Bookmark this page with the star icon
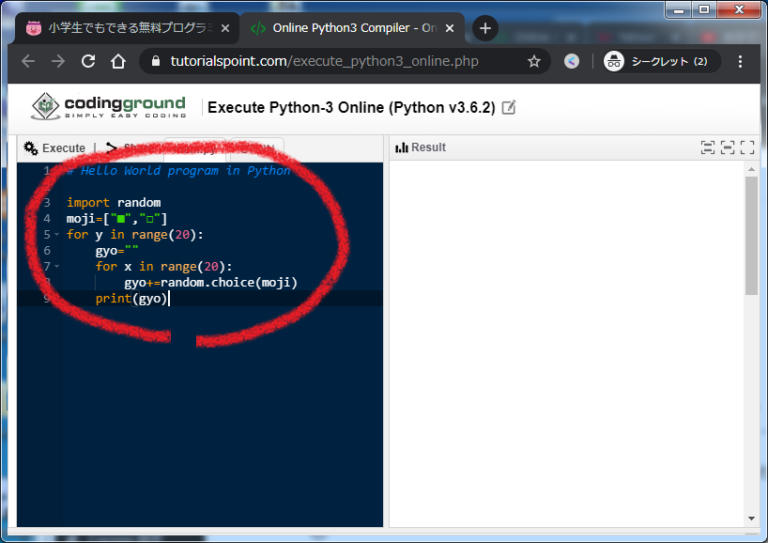The image size is (768, 543). [x=534, y=61]
